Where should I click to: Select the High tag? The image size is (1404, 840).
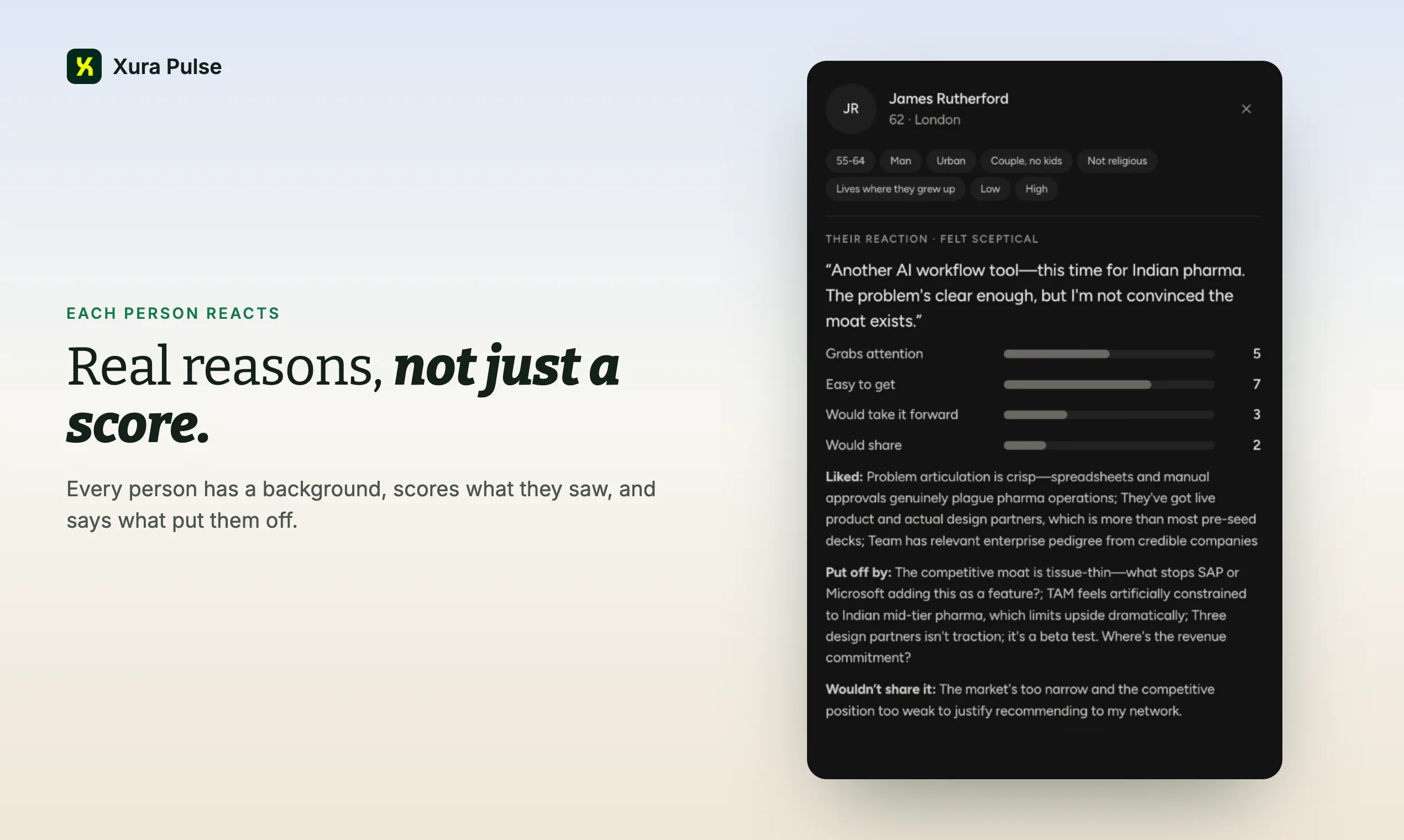tap(1036, 189)
